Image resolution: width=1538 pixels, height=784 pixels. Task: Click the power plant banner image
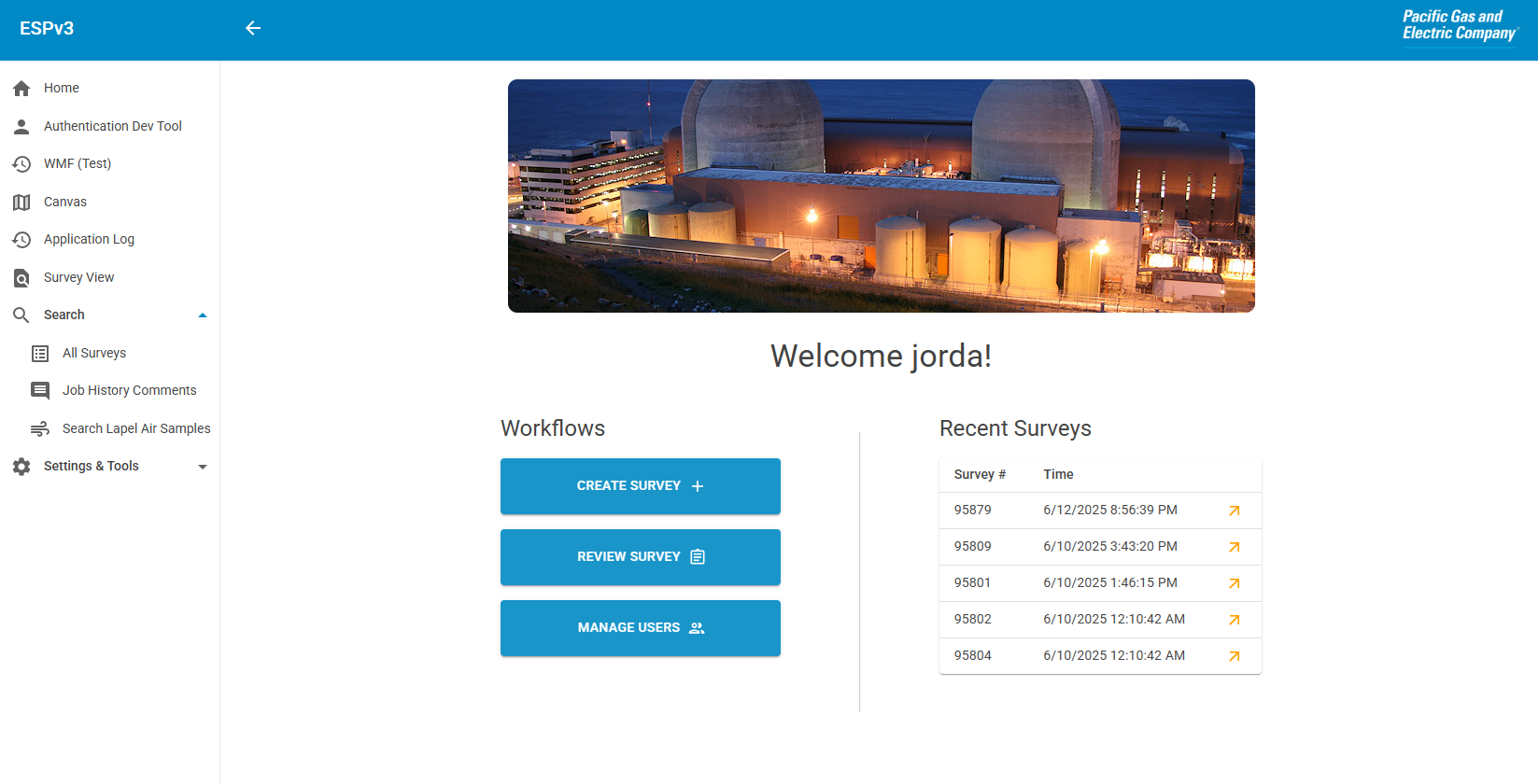pos(881,196)
